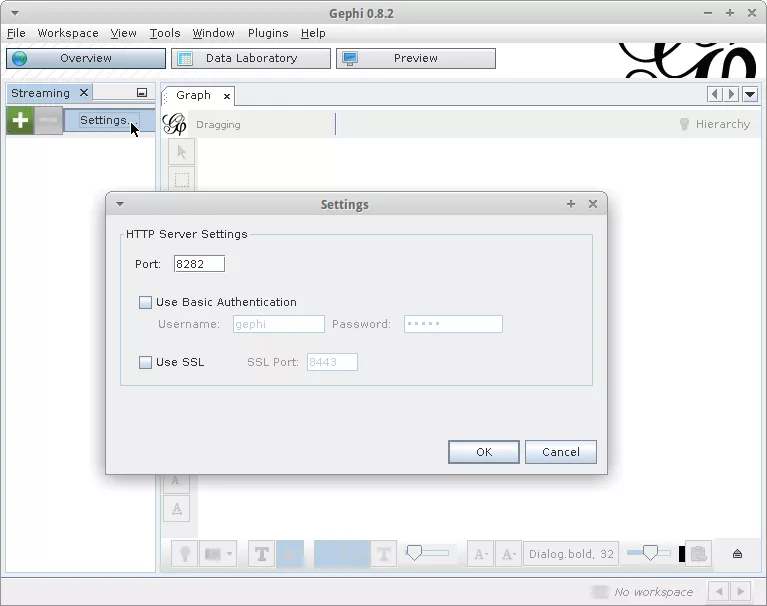Select the Graph tab
Screen dimensions: 767x606
(193, 95)
